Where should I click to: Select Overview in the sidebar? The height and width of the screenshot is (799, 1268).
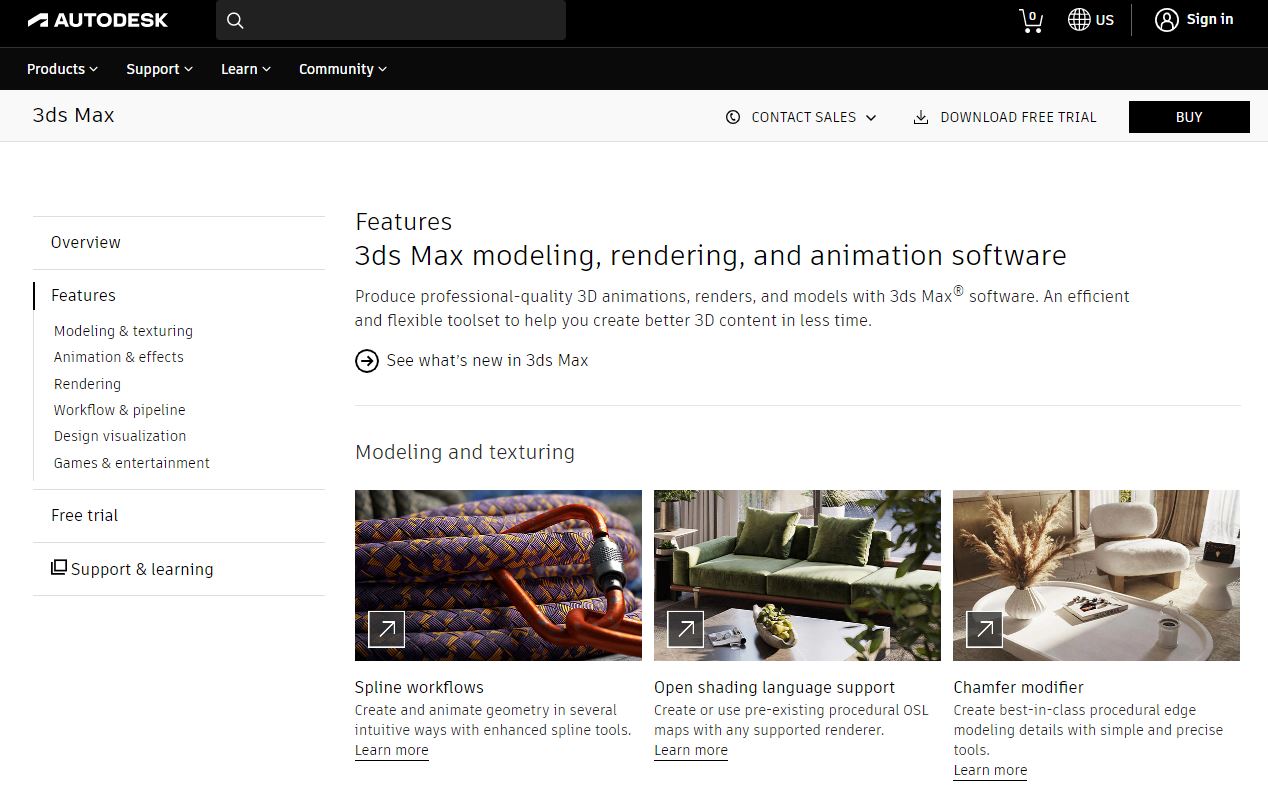pyautogui.click(x=86, y=243)
